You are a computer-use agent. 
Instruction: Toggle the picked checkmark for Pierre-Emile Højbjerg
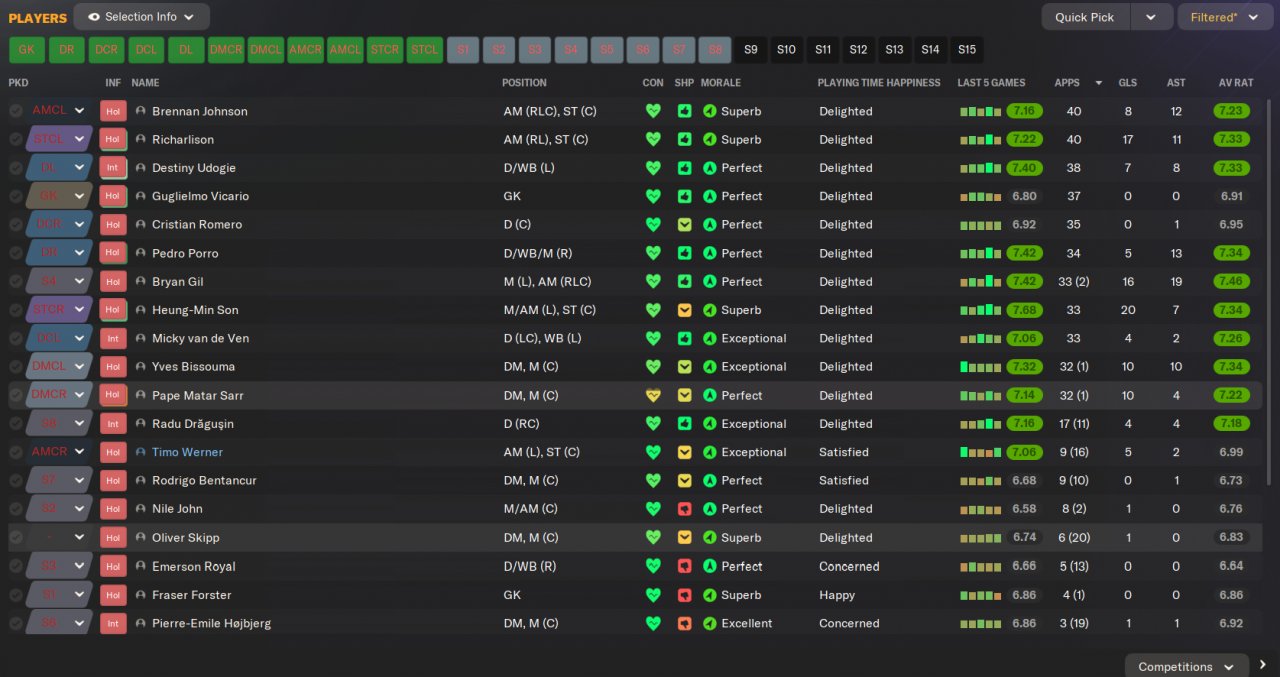(16, 624)
